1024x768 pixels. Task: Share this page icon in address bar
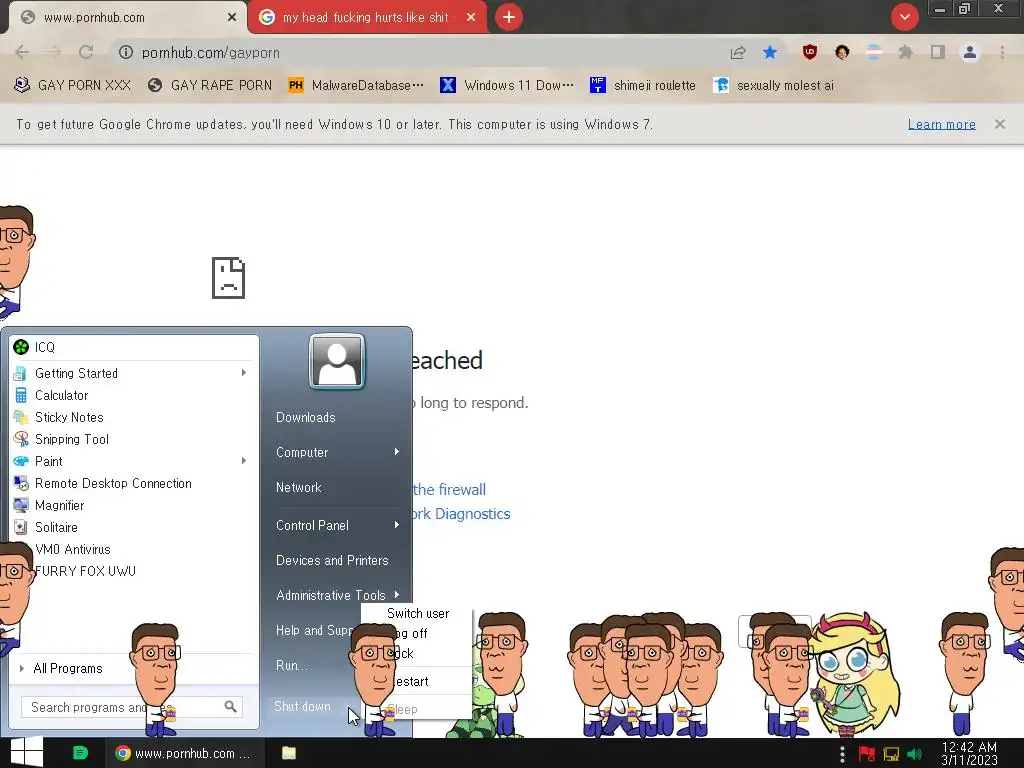point(738,52)
